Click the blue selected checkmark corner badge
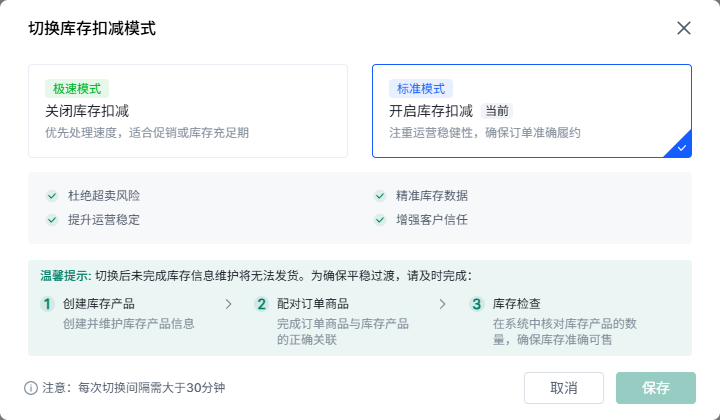This screenshot has width=720, height=420. [680, 146]
